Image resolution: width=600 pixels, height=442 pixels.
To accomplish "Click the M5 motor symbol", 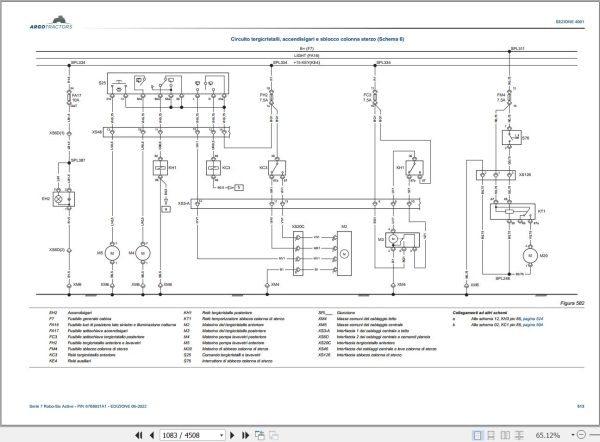I will pyautogui.click(x=112, y=253).
